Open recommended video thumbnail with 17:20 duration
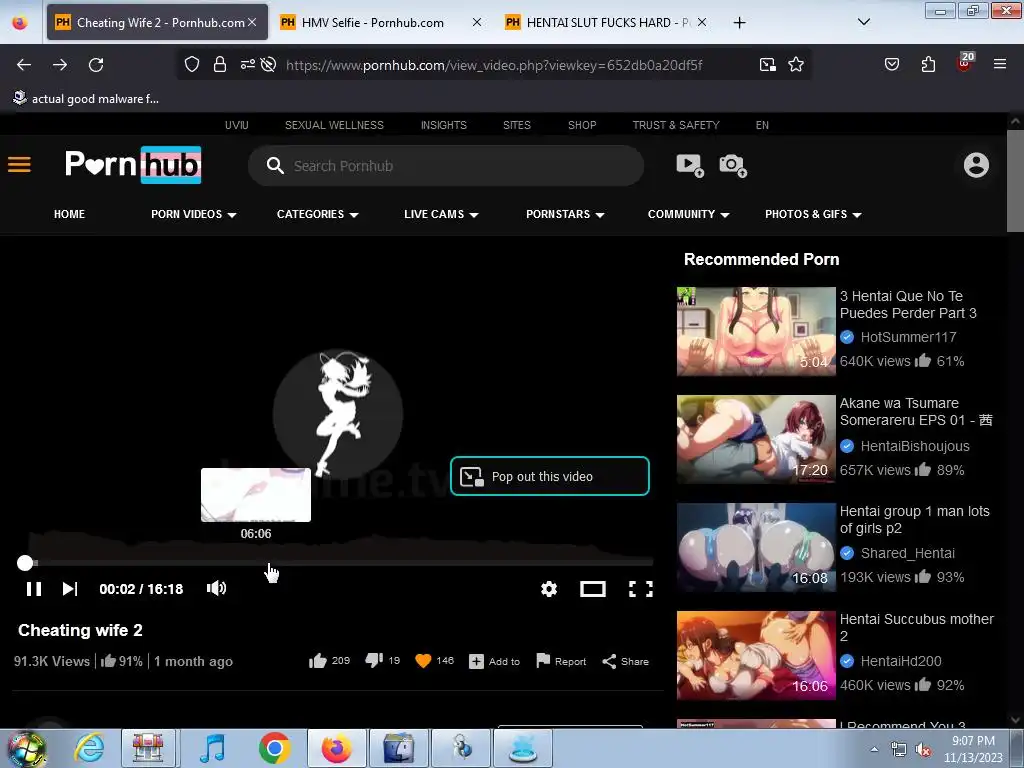 tap(756, 439)
